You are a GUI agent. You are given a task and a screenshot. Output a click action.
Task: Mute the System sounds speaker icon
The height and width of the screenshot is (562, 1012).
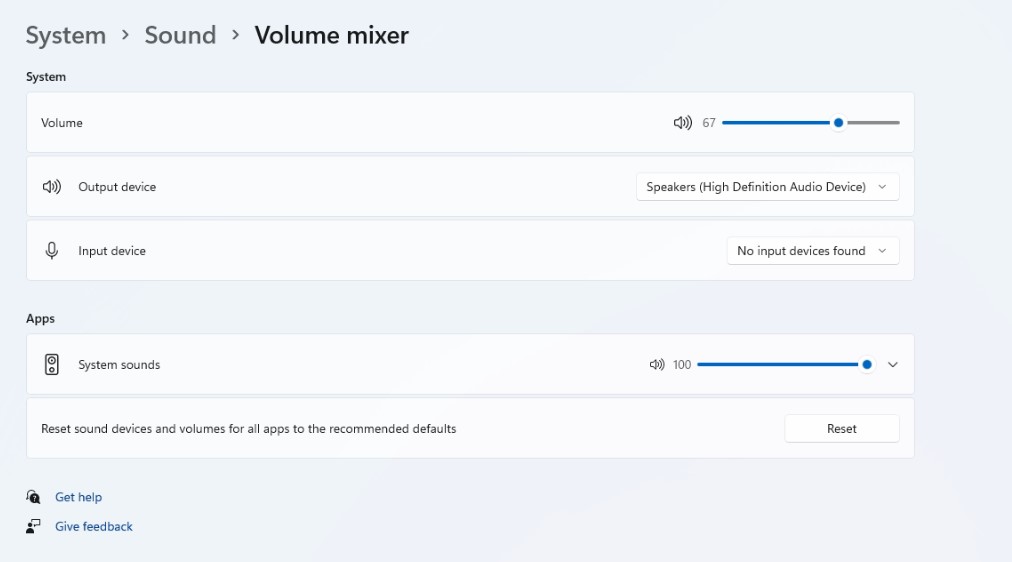pyautogui.click(x=657, y=365)
